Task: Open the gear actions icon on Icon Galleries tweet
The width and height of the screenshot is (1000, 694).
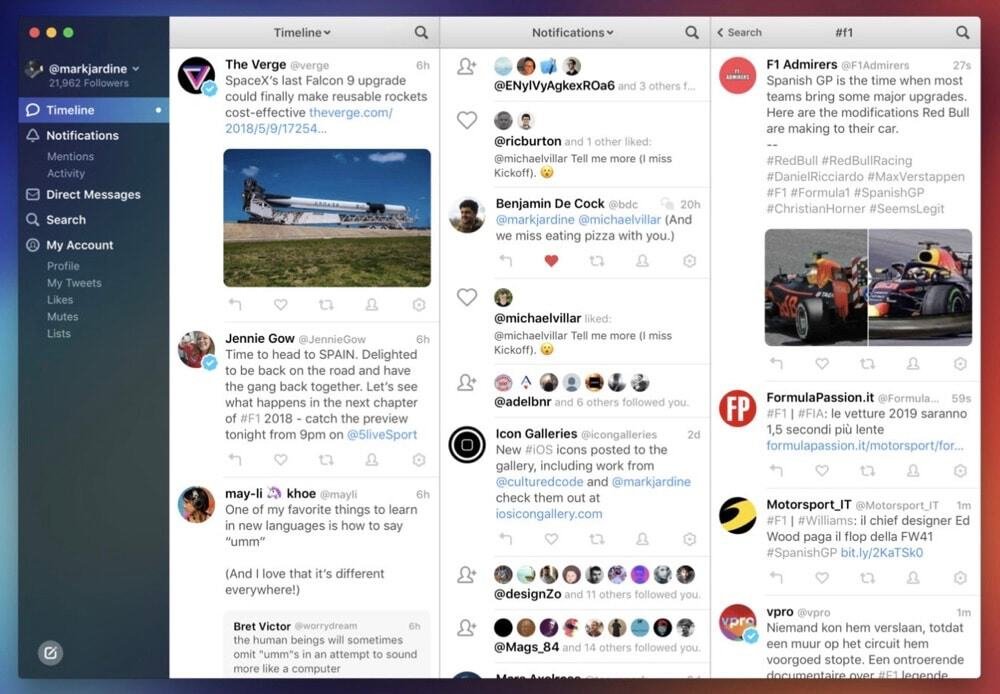Action: (x=688, y=538)
